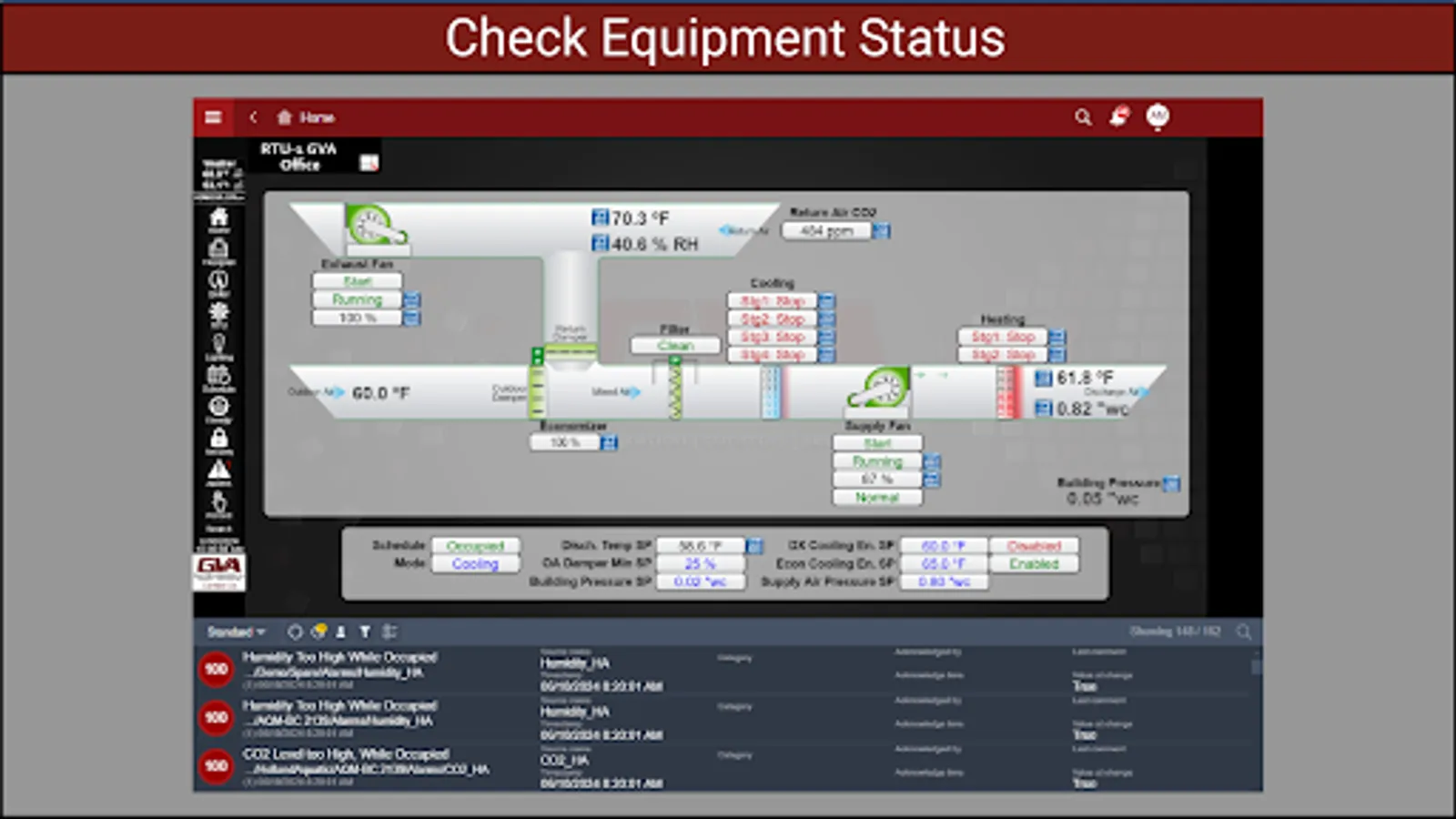Toggle Cooling Stg1 from Stop to Start

click(x=773, y=300)
